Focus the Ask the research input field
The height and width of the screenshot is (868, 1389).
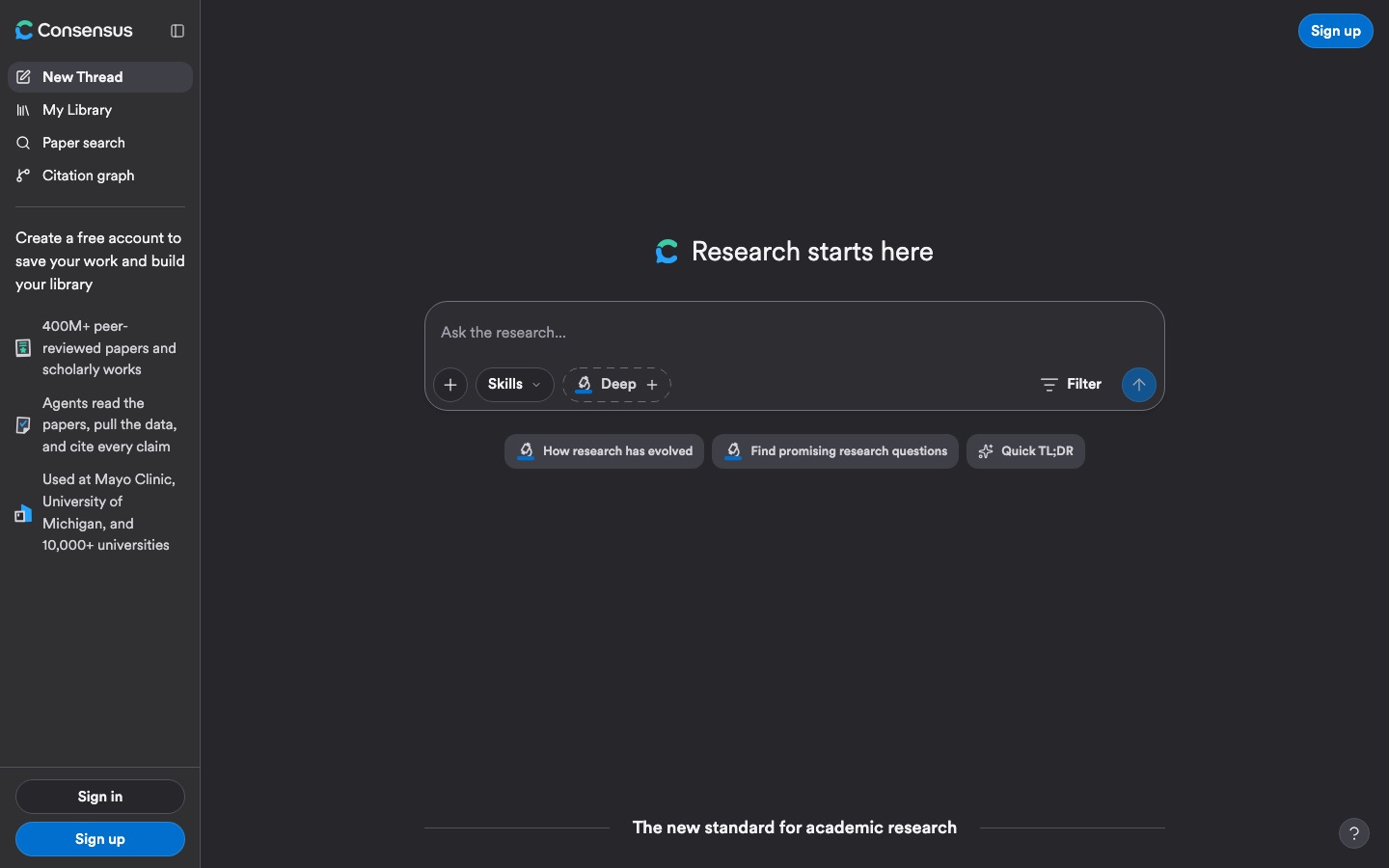tap(795, 333)
